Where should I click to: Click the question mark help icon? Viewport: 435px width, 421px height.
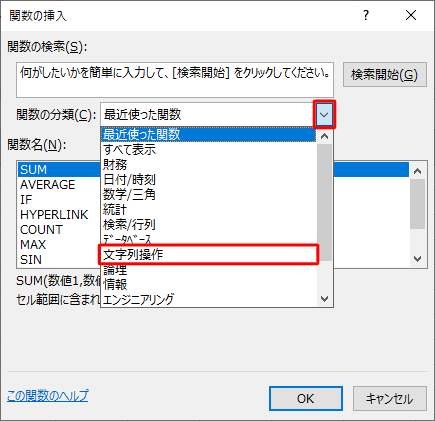366,15
